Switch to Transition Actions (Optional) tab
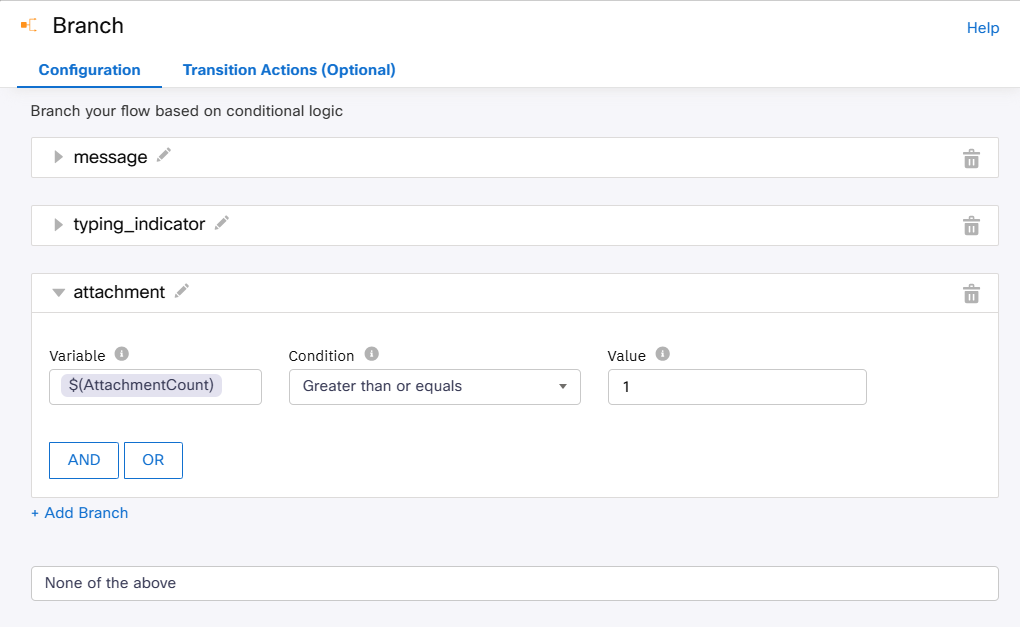The image size is (1020, 627). (x=289, y=70)
